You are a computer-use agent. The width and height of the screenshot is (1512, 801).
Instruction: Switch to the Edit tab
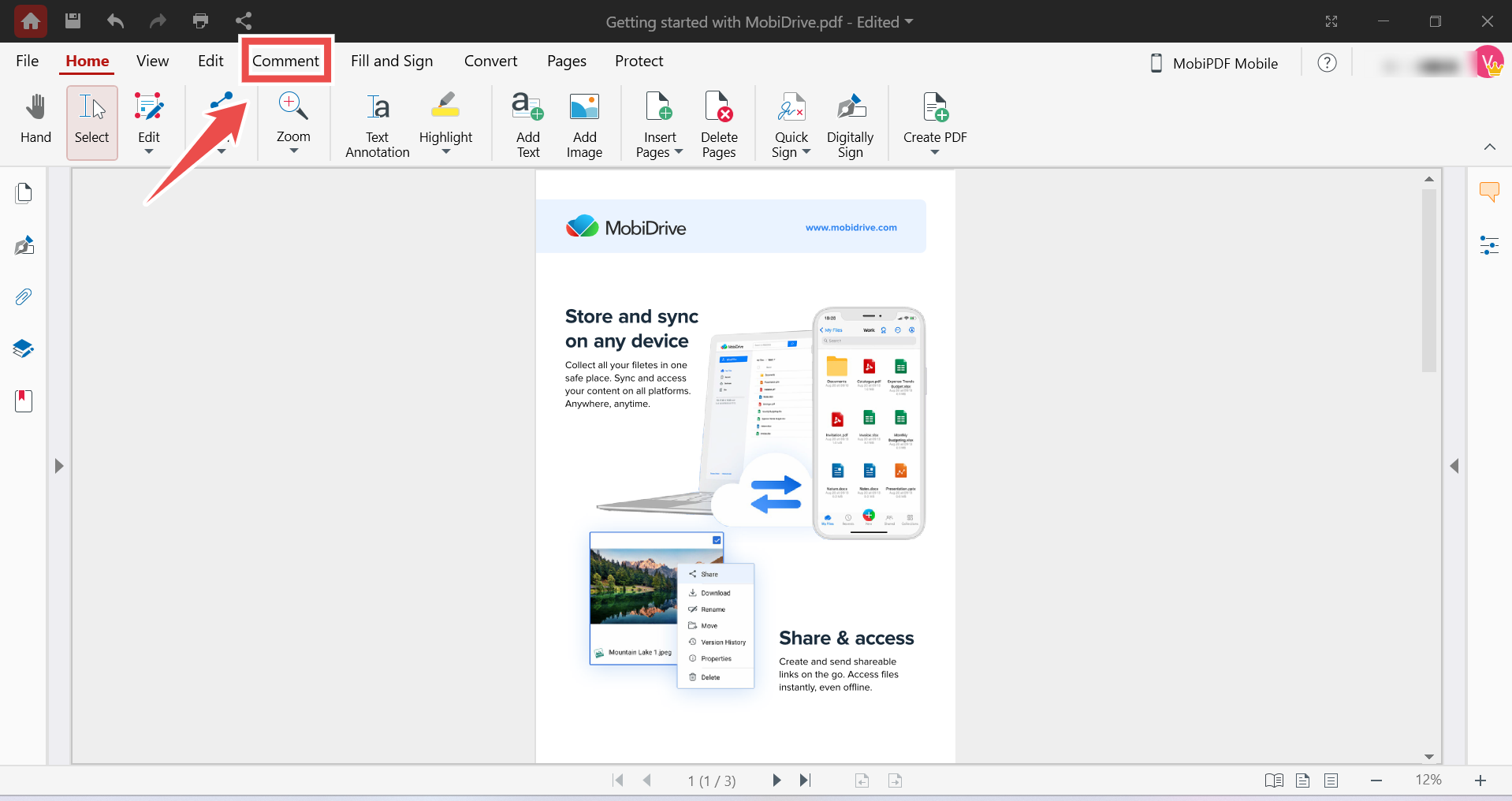(x=210, y=61)
